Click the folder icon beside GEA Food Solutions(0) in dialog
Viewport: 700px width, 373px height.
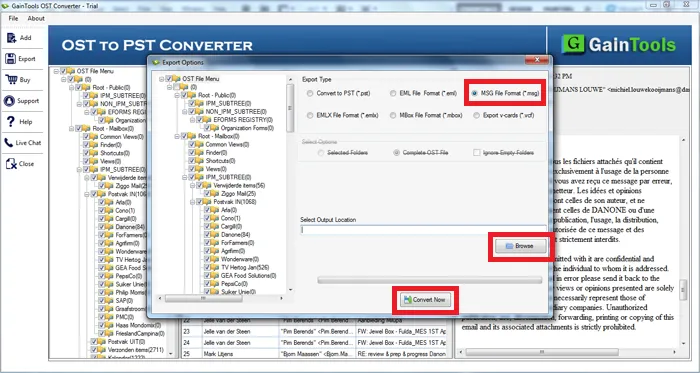tap(215, 276)
